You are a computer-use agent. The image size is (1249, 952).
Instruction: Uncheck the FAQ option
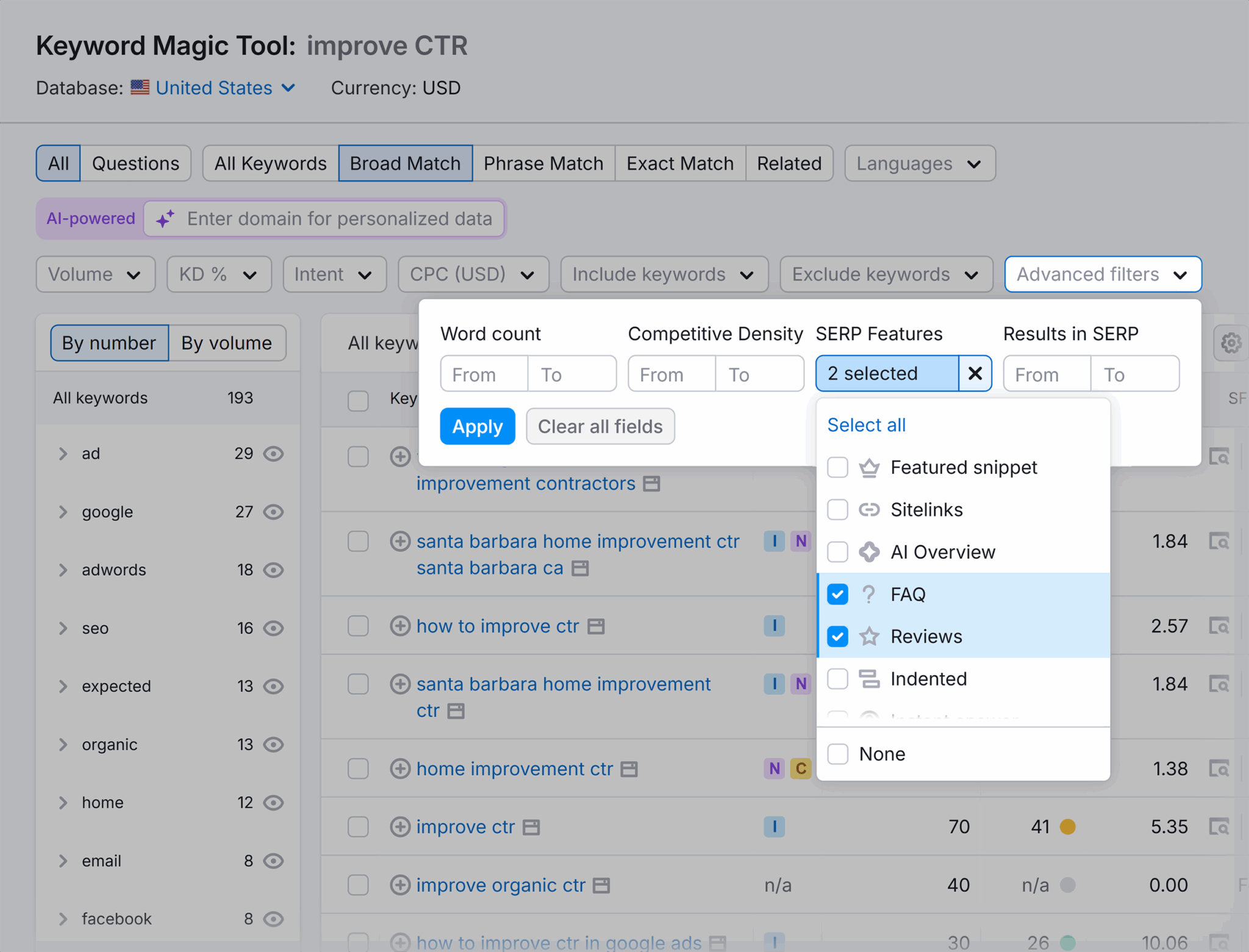coord(837,594)
